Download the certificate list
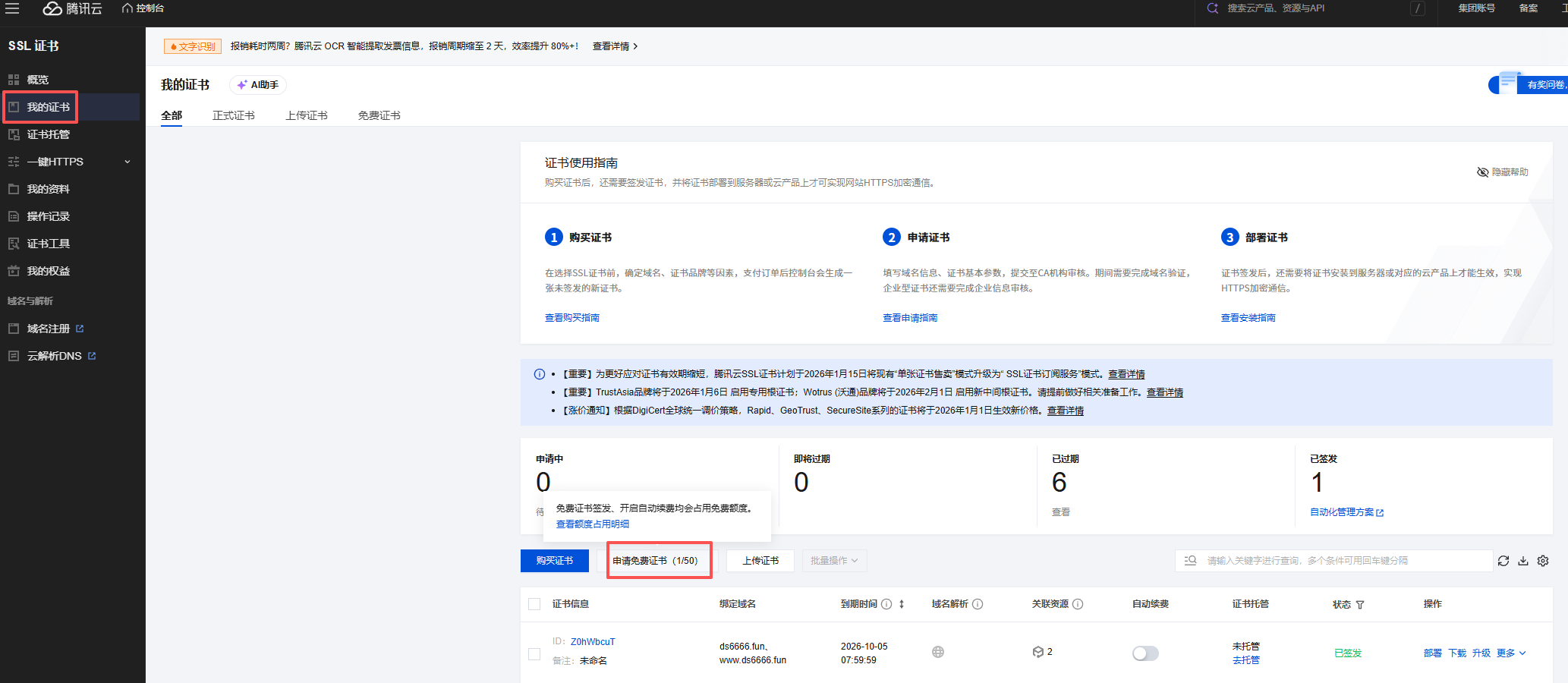 1523,561
